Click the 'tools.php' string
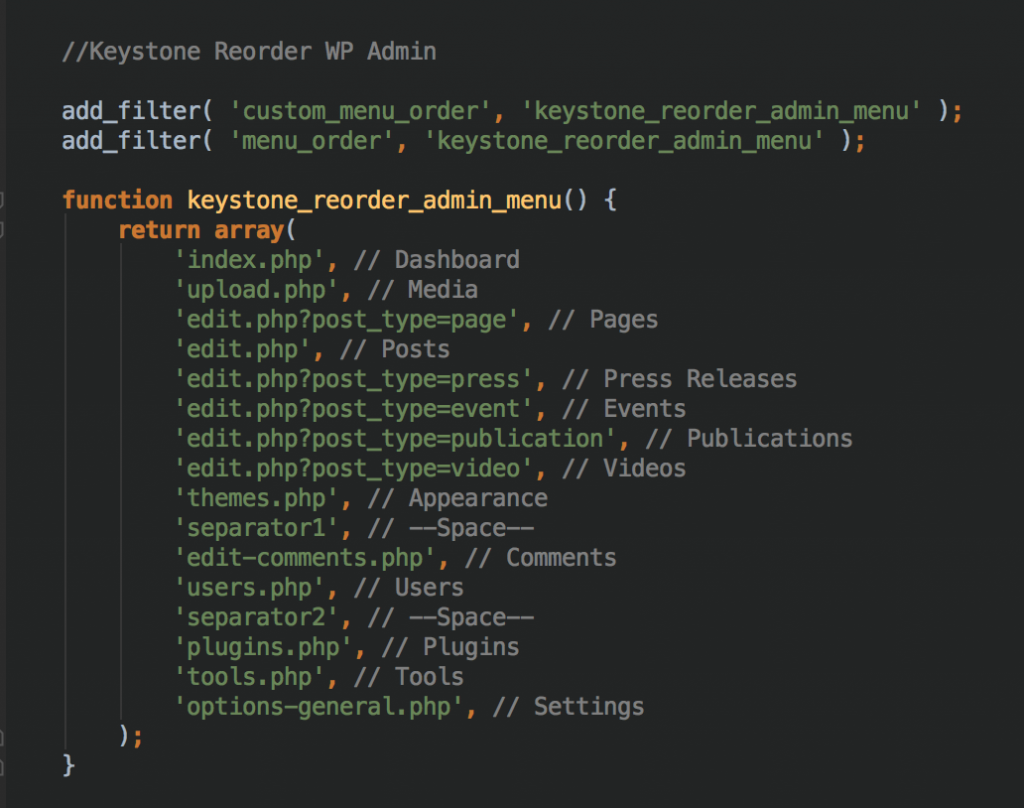The width and height of the screenshot is (1024, 808). 249,678
